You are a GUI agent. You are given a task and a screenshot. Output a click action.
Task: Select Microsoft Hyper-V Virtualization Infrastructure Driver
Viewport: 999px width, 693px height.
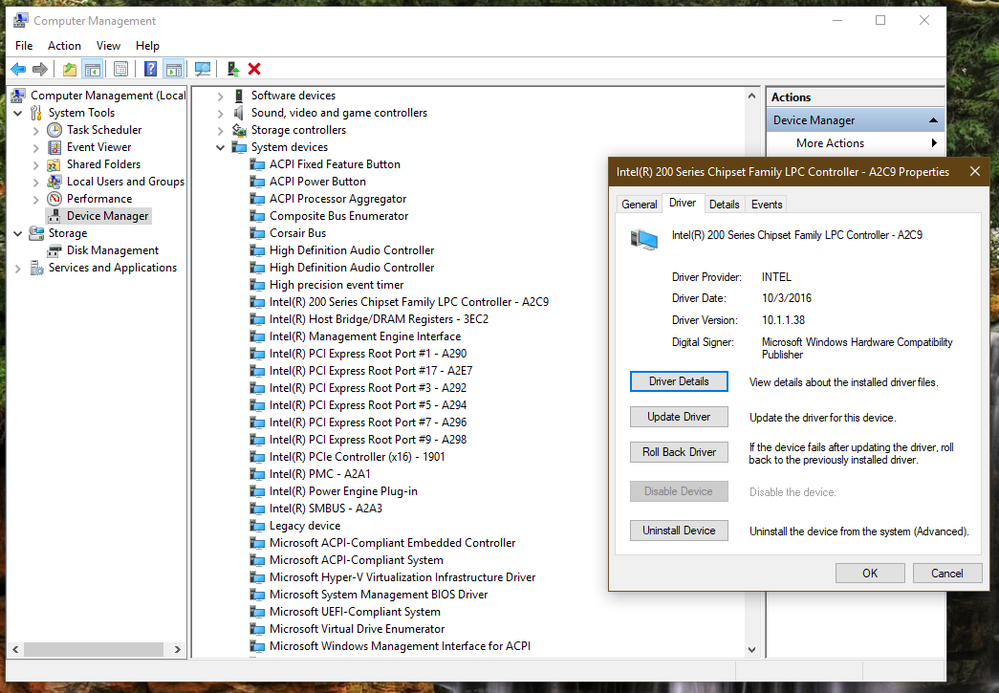tap(403, 577)
